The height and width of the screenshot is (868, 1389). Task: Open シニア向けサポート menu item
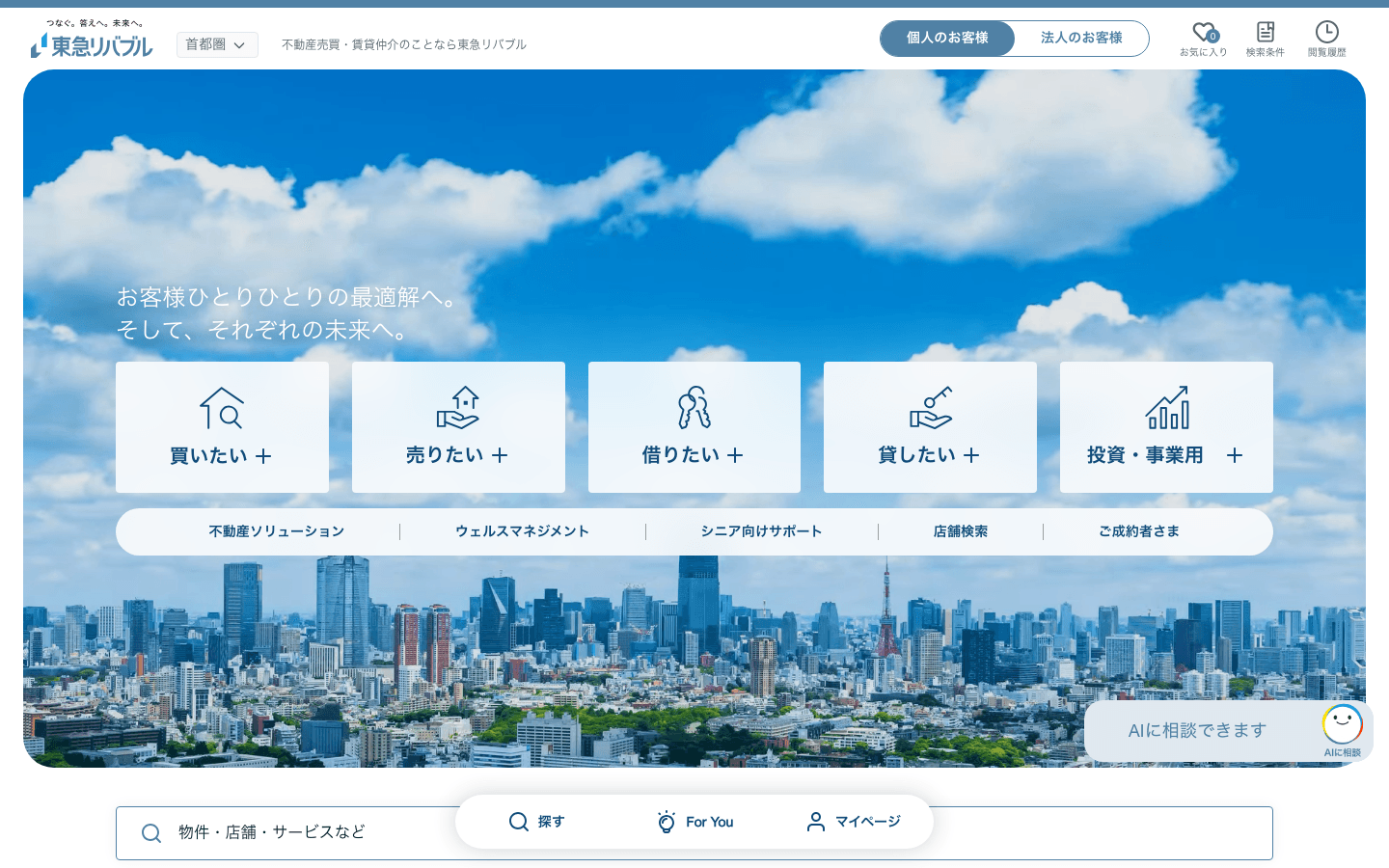pos(761,531)
